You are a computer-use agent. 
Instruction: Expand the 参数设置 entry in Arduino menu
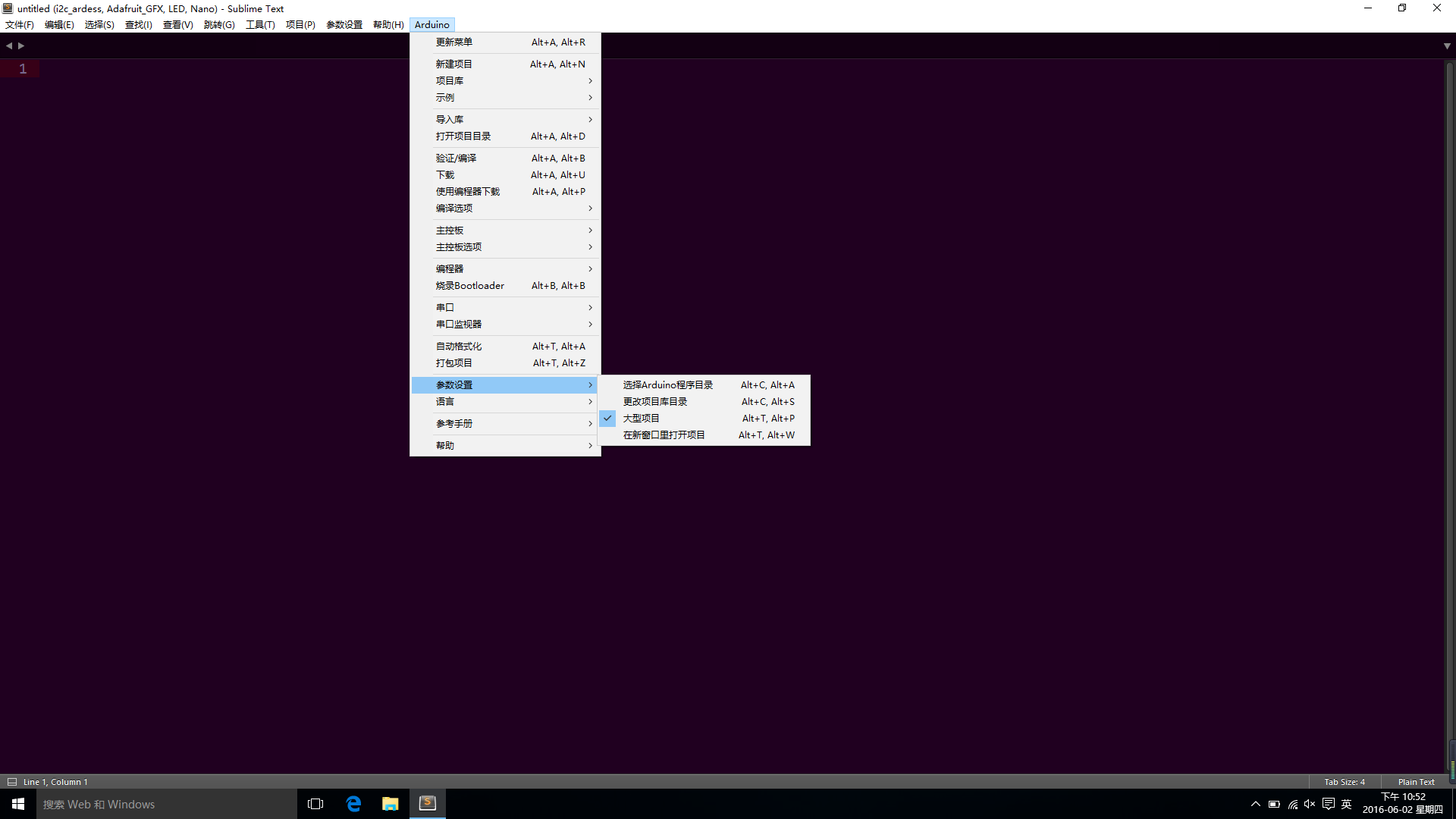[505, 384]
